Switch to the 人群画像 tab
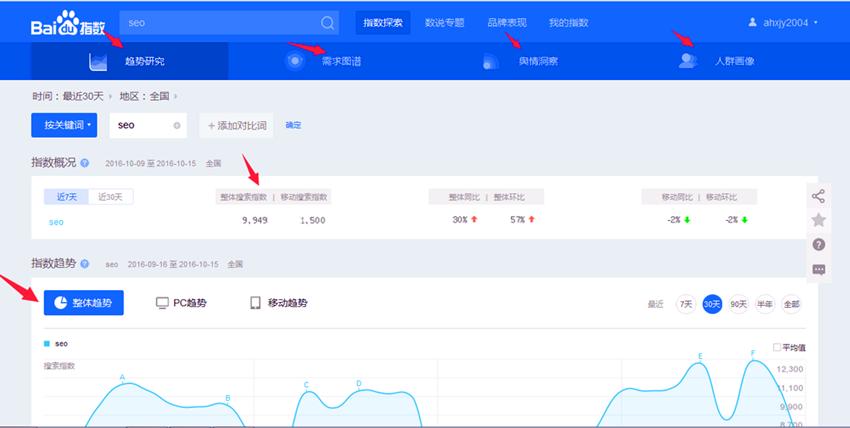This screenshot has height=428, width=850. tap(720, 61)
